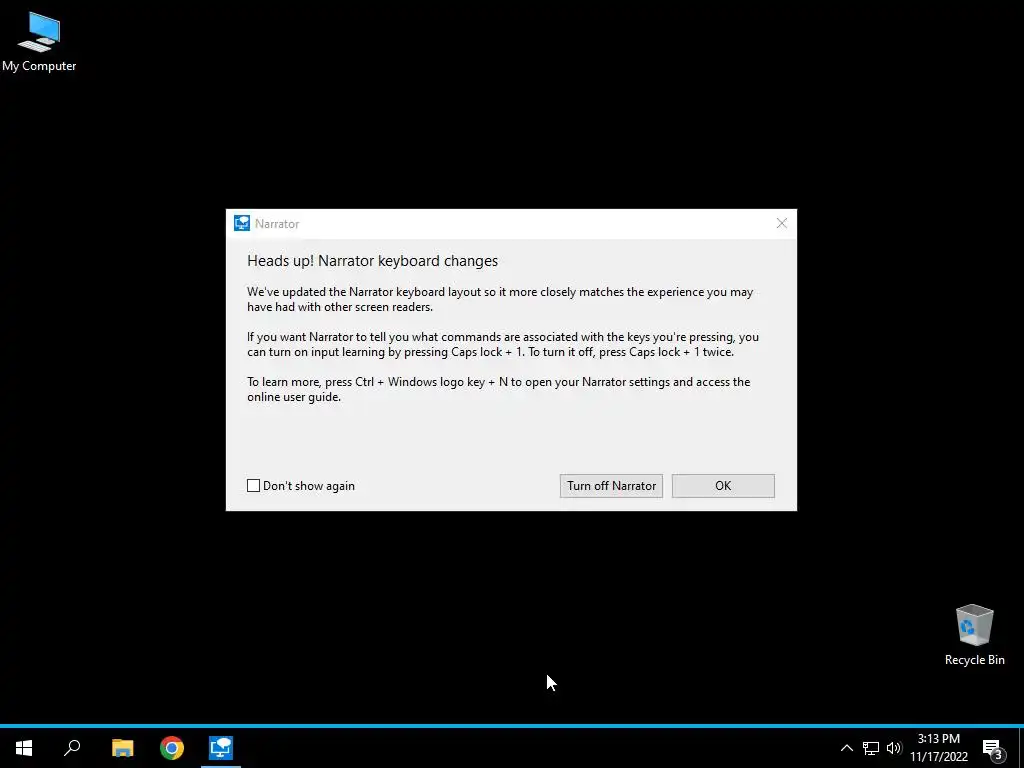
Task: Click the Narrator icon in dialog title bar
Action: [x=242, y=223]
